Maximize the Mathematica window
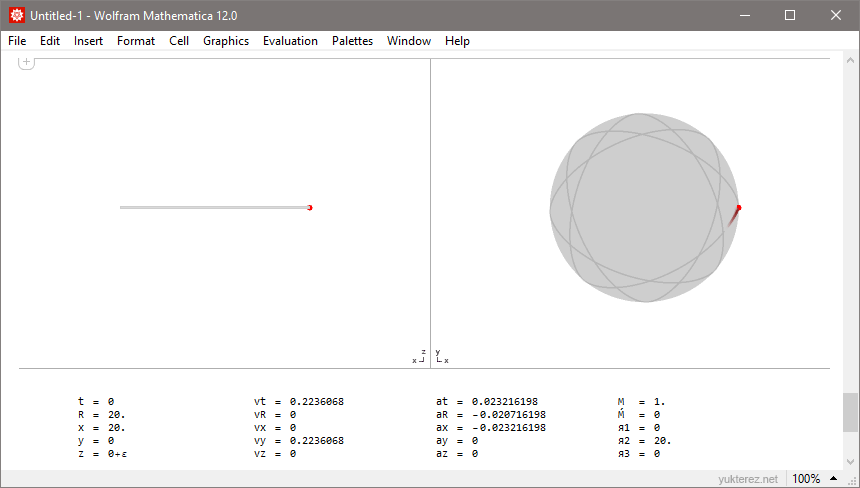860x488 pixels. pos(790,15)
